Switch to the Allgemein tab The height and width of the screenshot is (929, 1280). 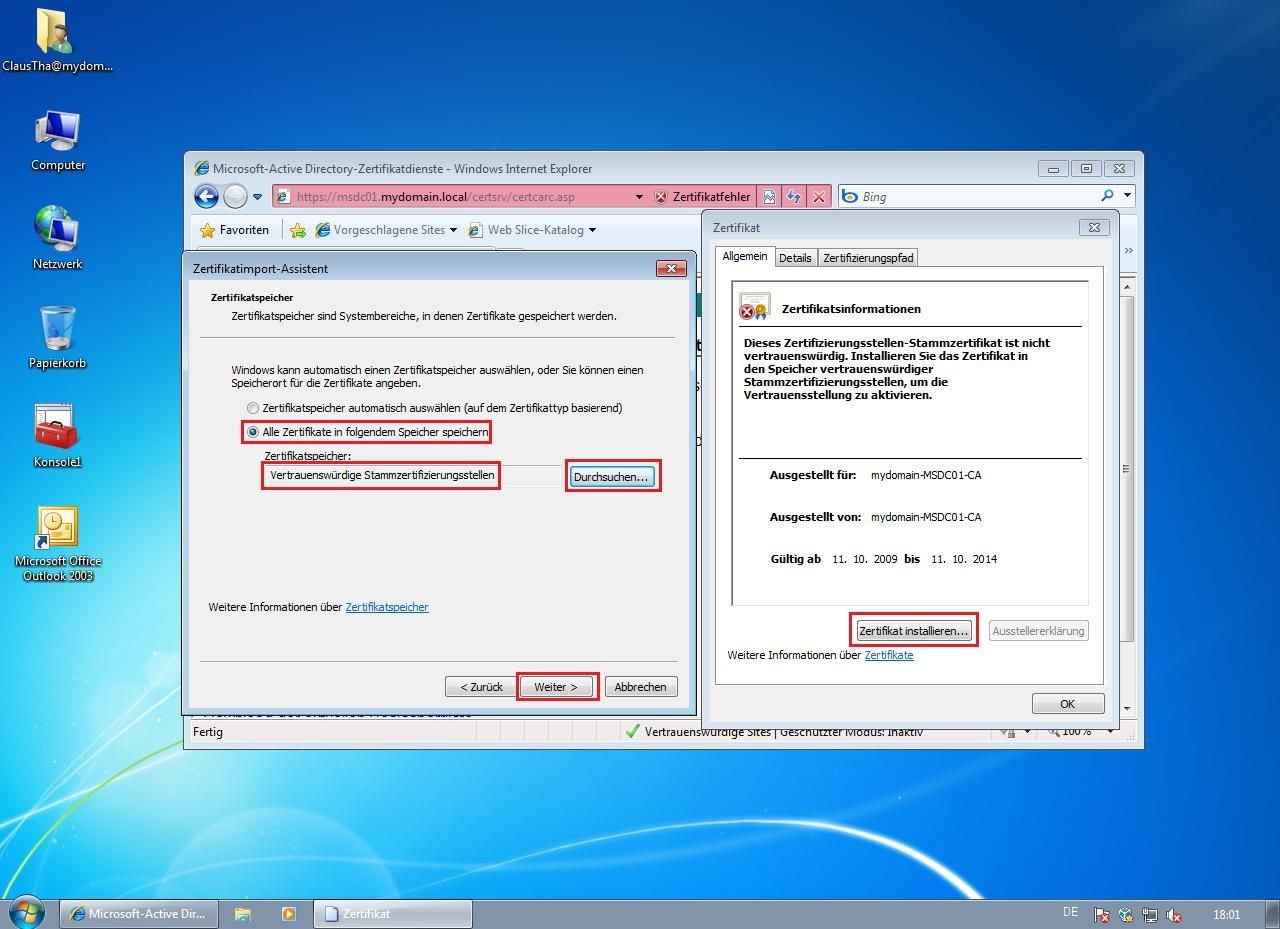745,256
